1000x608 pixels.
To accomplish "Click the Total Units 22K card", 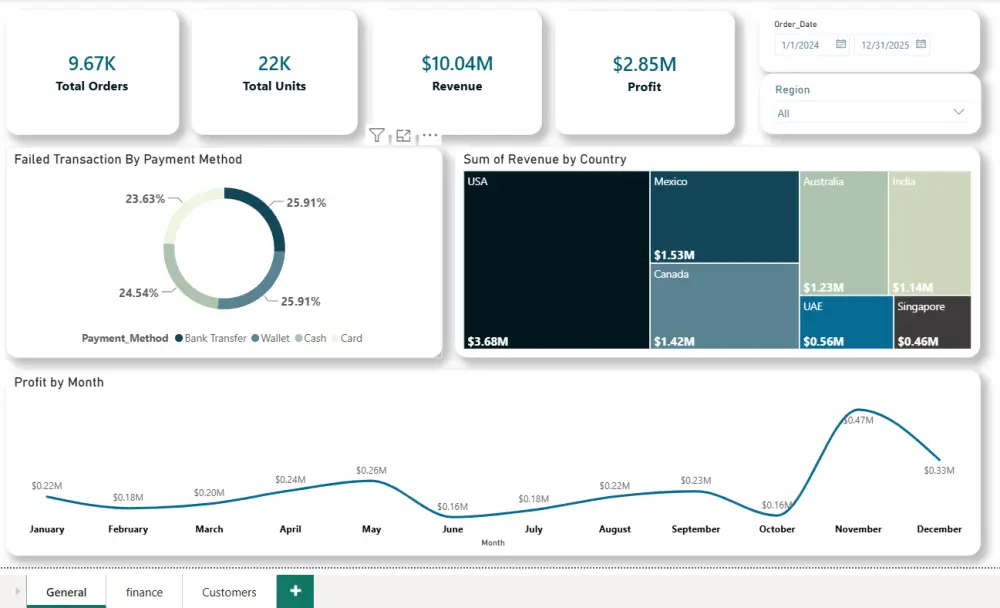I will pos(274,73).
